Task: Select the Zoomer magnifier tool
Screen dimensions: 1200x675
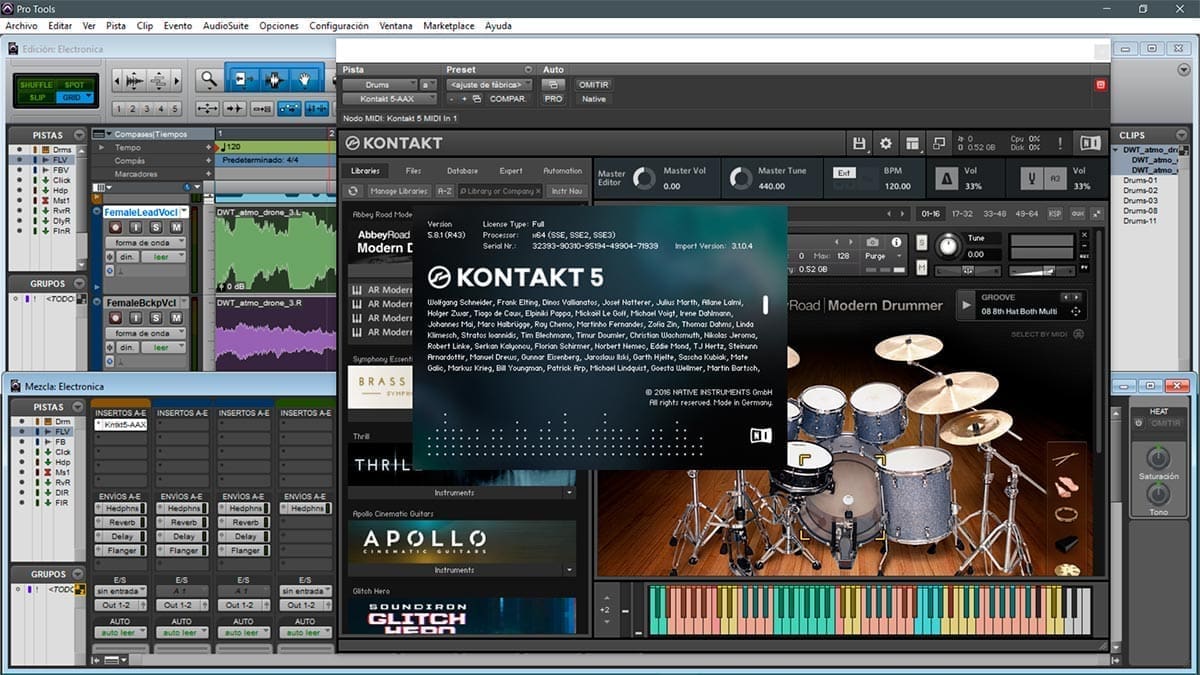Action: pyautogui.click(x=208, y=79)
